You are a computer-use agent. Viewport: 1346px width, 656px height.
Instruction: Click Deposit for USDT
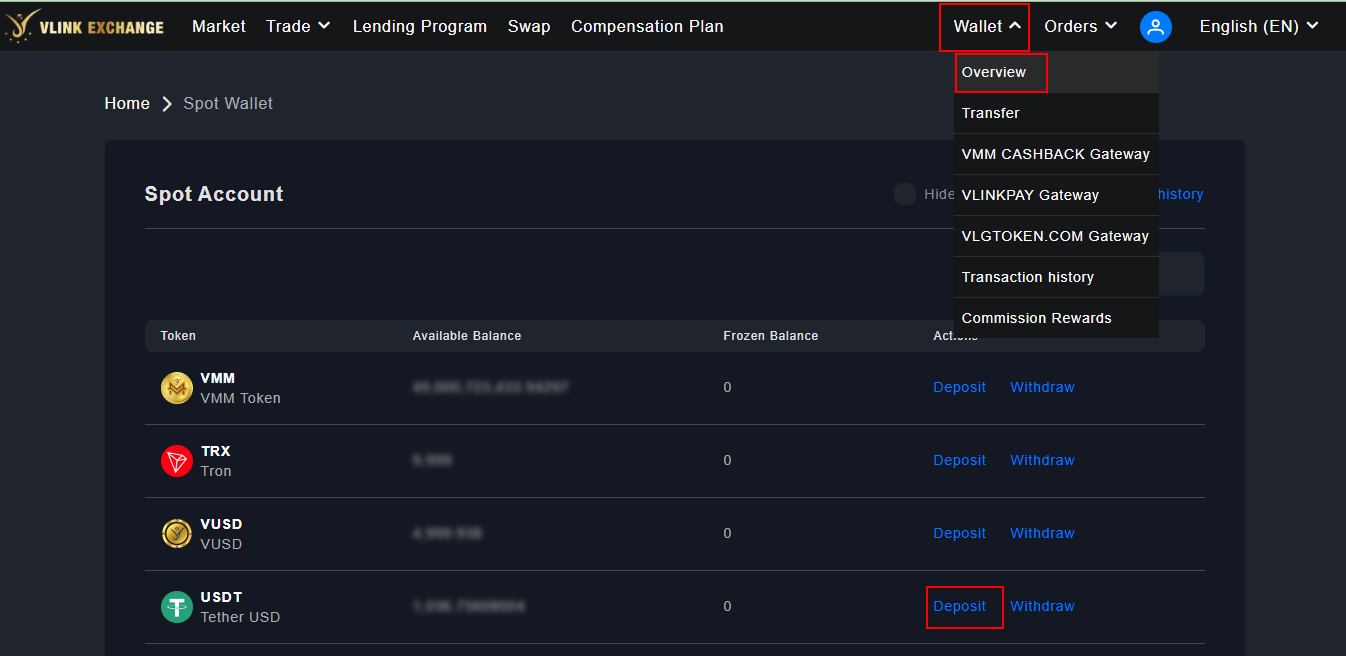959,607
